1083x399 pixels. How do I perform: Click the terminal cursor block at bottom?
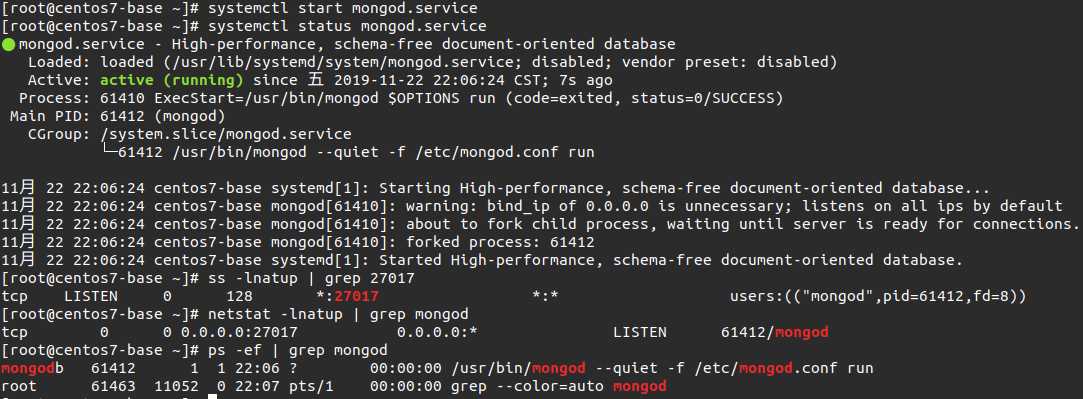(212, 396)
